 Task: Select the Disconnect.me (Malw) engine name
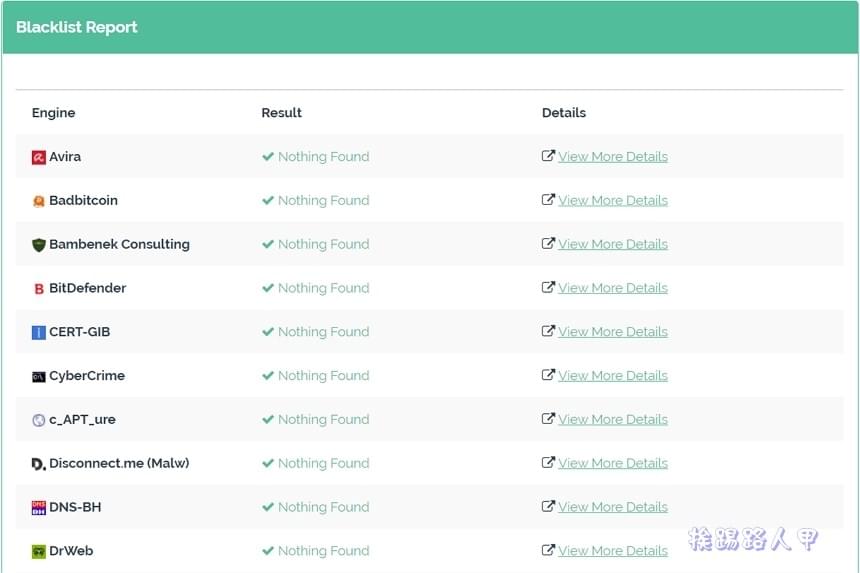click(x=120, y=464)
